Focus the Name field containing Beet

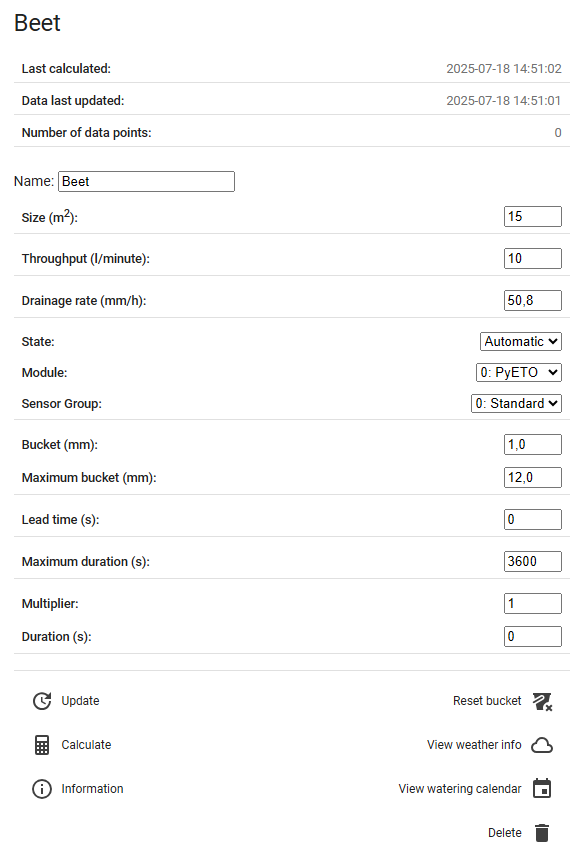(147, 181)
